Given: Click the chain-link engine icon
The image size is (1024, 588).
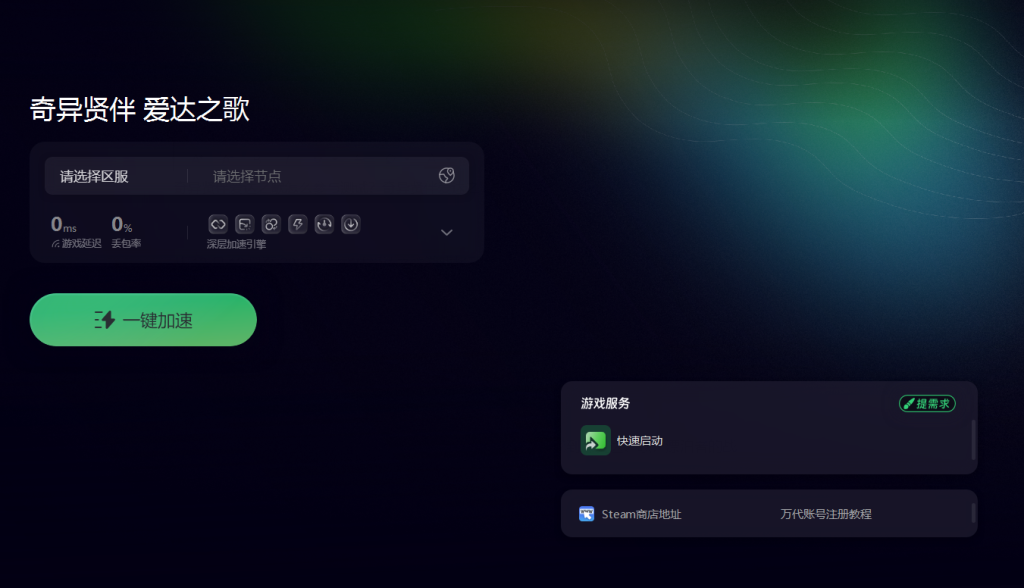Looking at the screenshot, I should tap(218, 224).
